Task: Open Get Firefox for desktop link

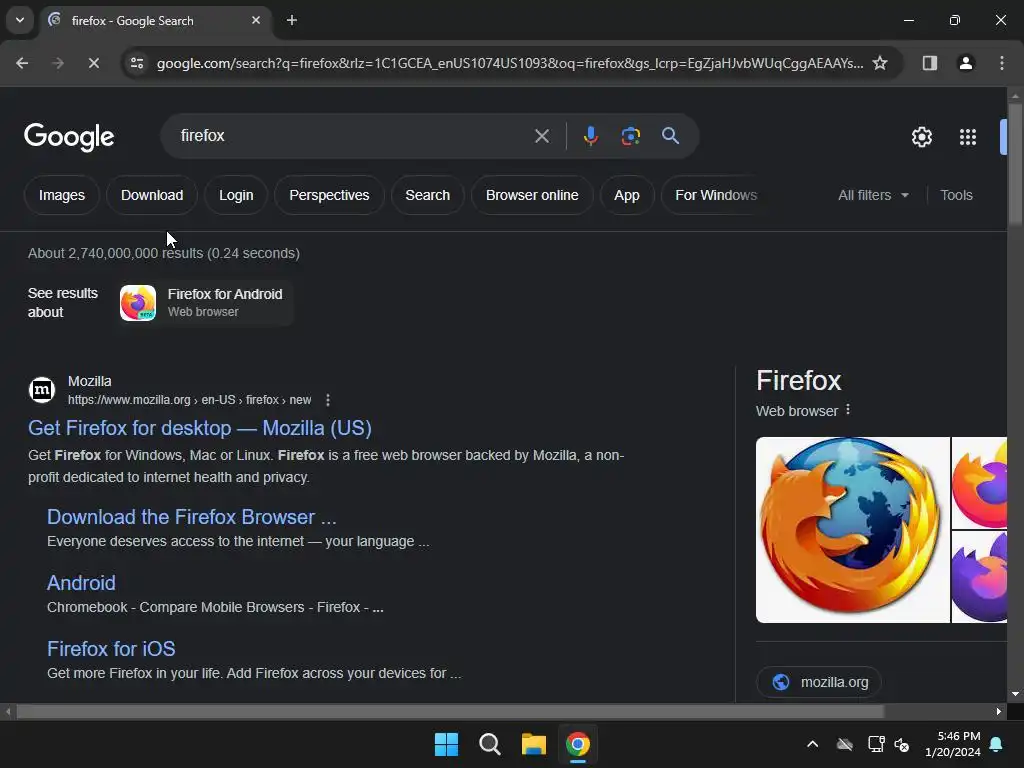Action: 200,428
